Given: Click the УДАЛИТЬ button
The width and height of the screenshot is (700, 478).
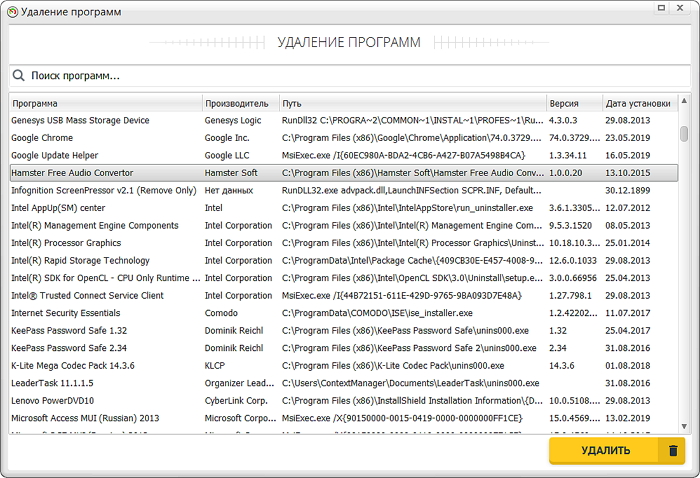Looking at the screenshot, I should 617,451.
